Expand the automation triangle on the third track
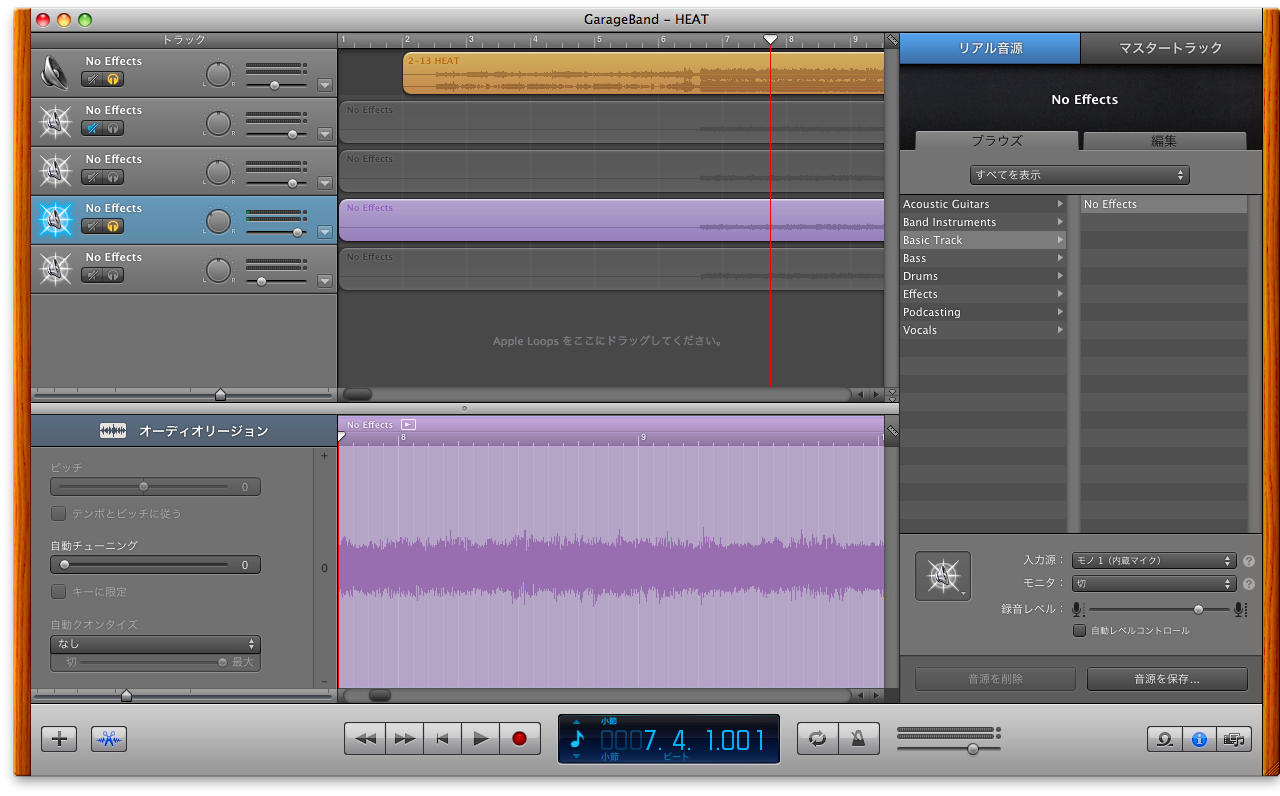This screenshot has height=796, width=1280. [x=324, y=183]
